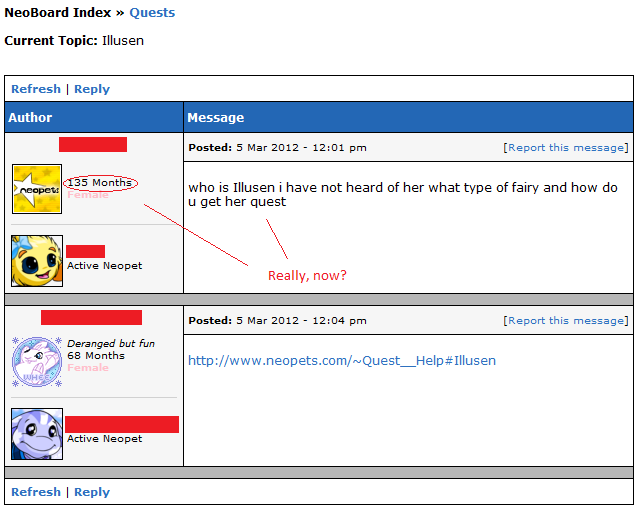Image resolution: width=641 pixels, height=513 pixels.
Task: Click 'Female' under 68 Months
Action: (88, 367)
